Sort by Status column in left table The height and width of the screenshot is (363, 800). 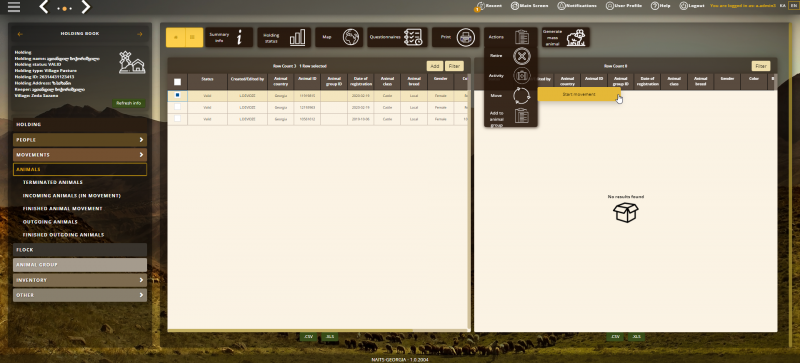(207, 82)
